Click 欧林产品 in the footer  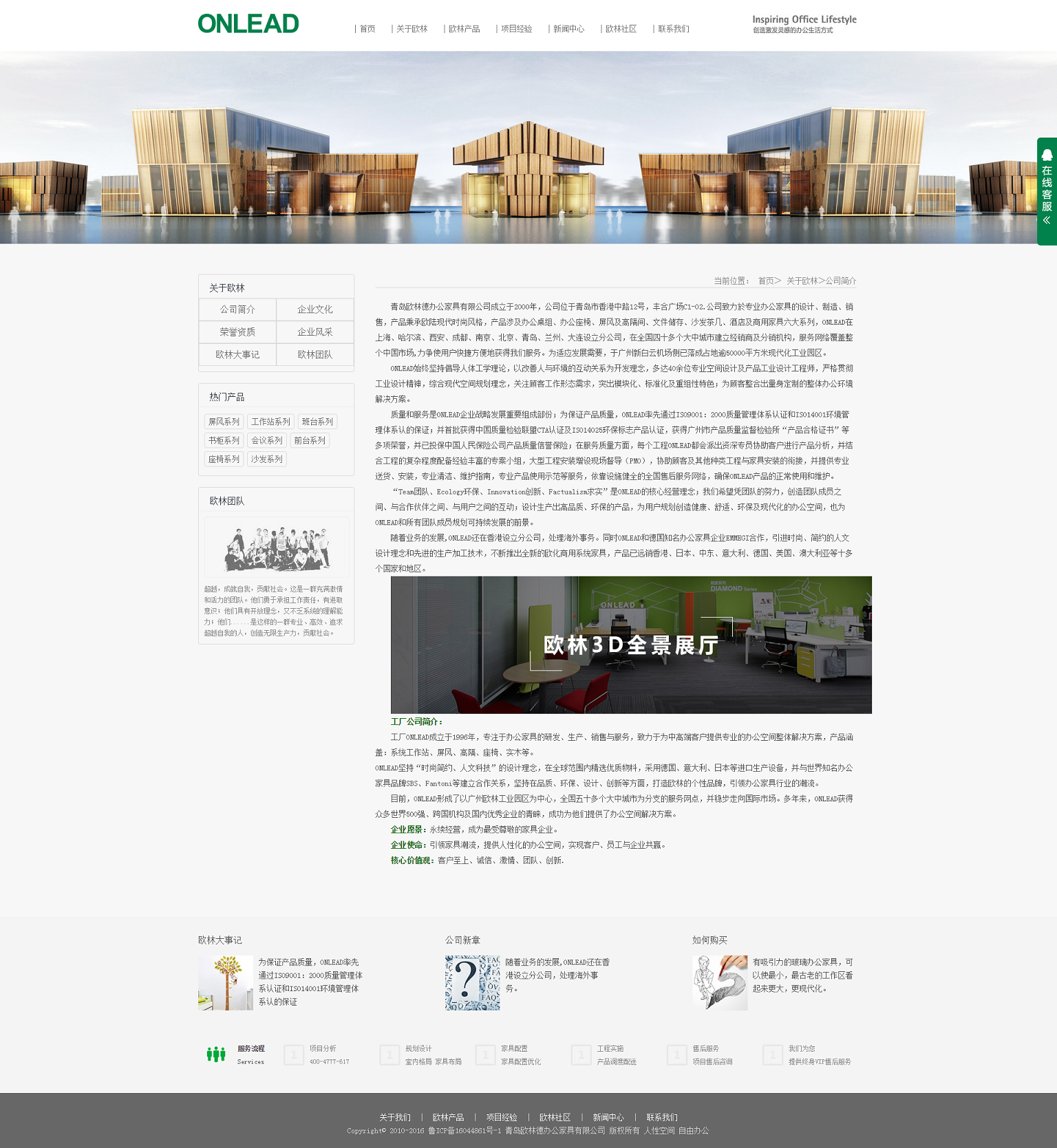click(x=448, y=1118)
